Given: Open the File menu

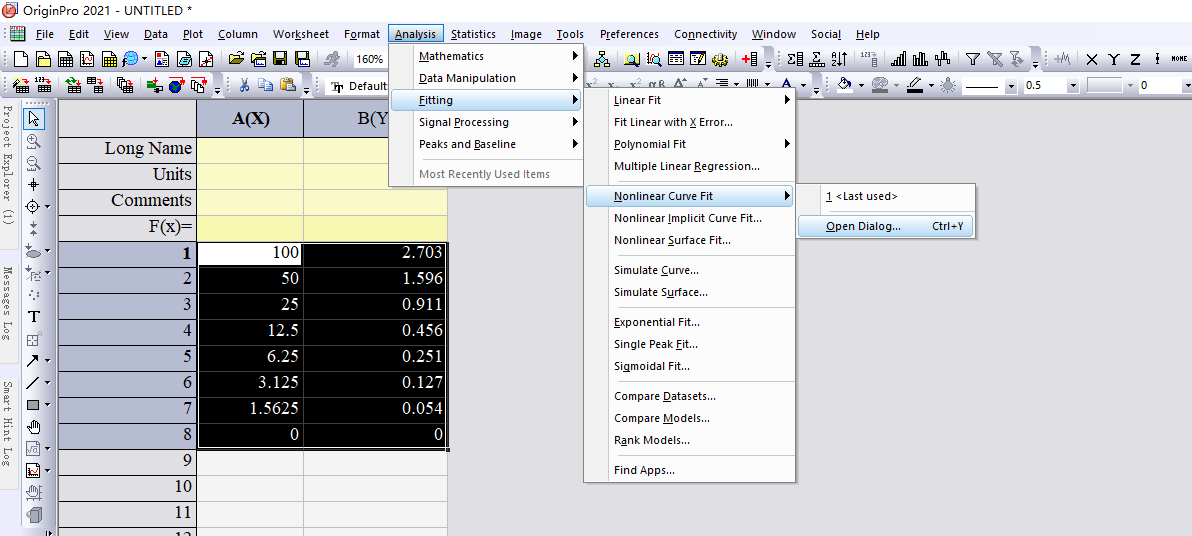Looking at the screenshot, I should (45, 34).
